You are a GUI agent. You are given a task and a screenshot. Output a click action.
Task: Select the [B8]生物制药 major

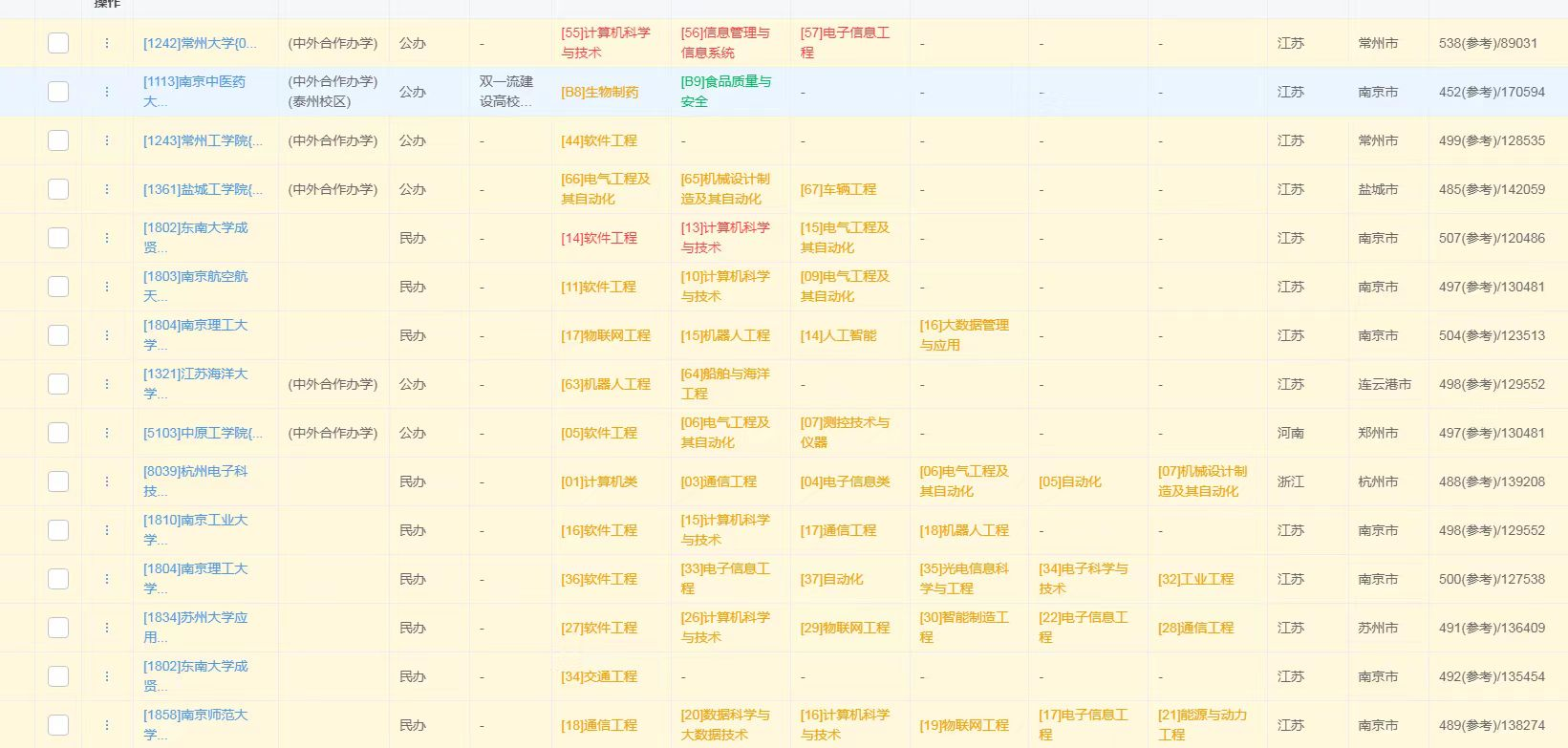(599, 92)
